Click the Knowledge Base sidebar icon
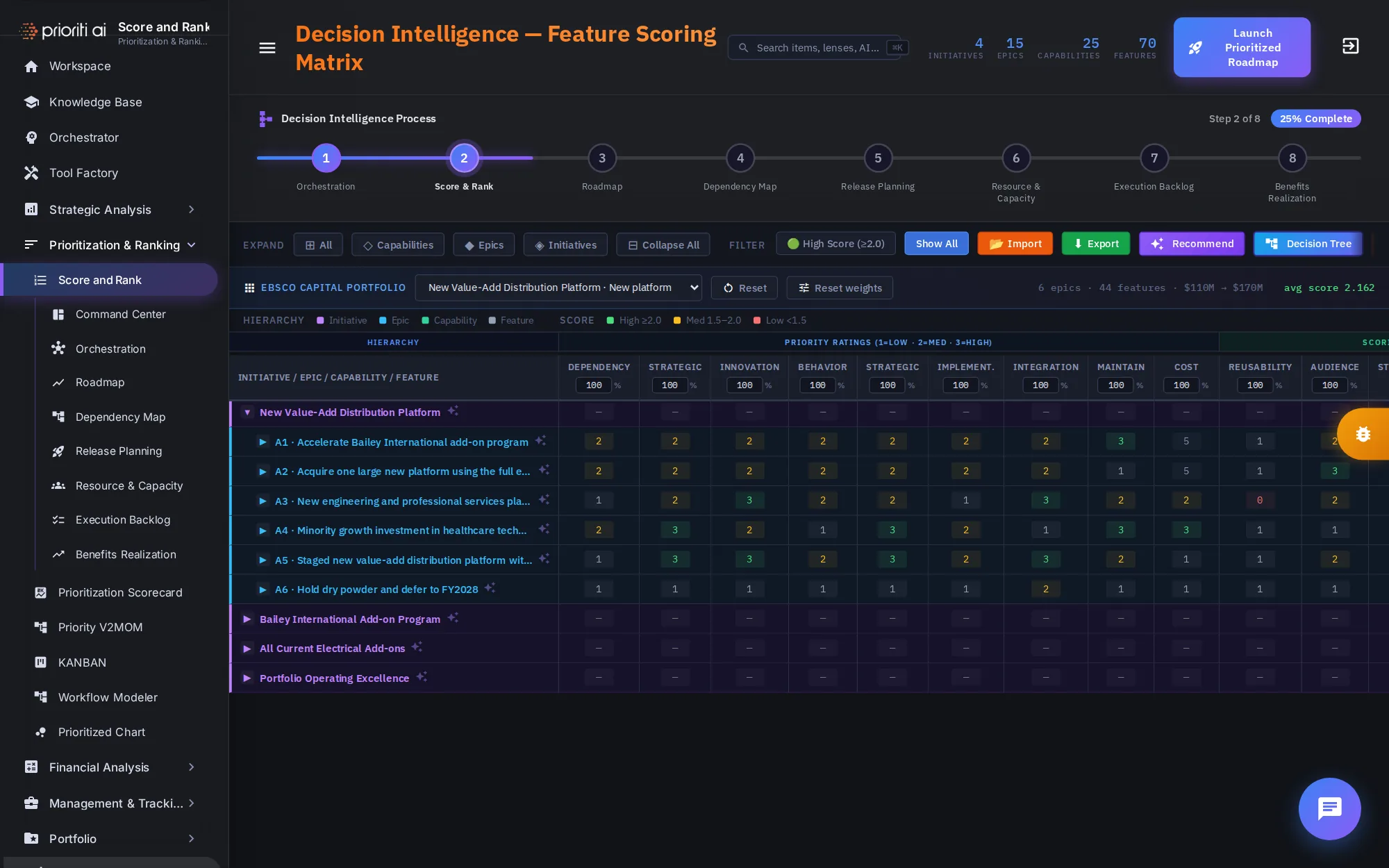This screenshot has height=868, width=1389. coord(31,102)
